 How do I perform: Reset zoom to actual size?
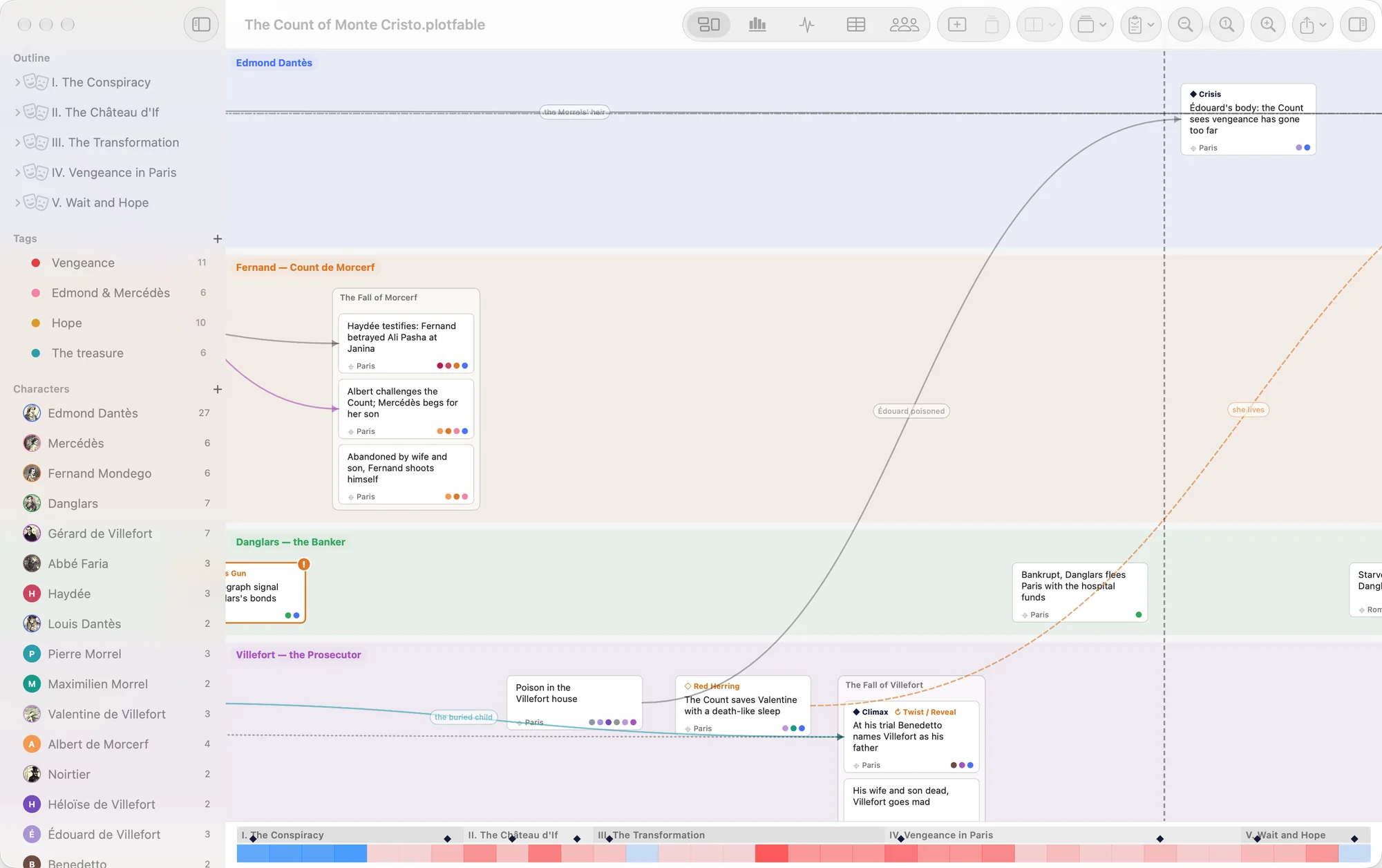pos(1227,25)
